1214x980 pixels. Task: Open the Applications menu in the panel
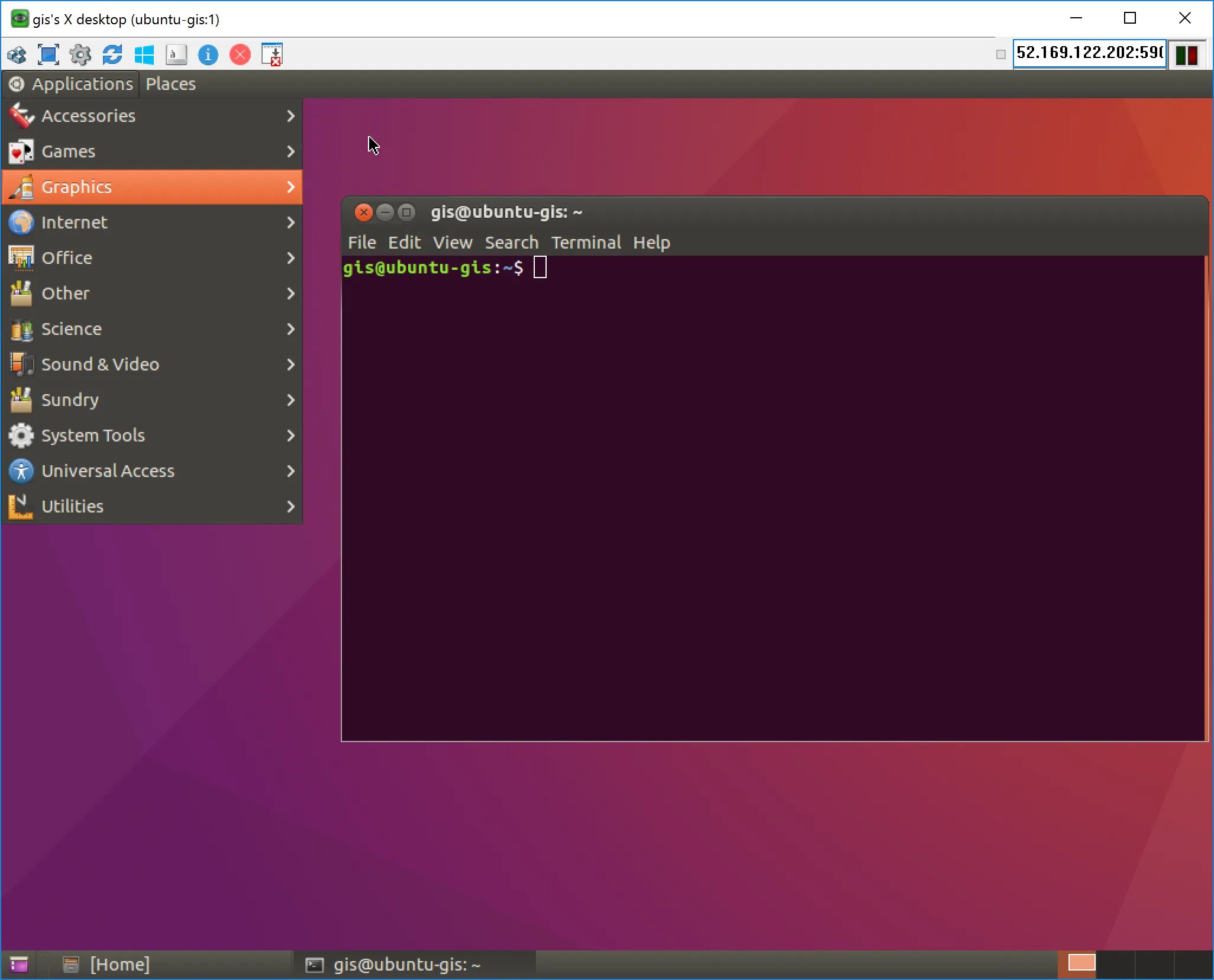pos(71,84)
